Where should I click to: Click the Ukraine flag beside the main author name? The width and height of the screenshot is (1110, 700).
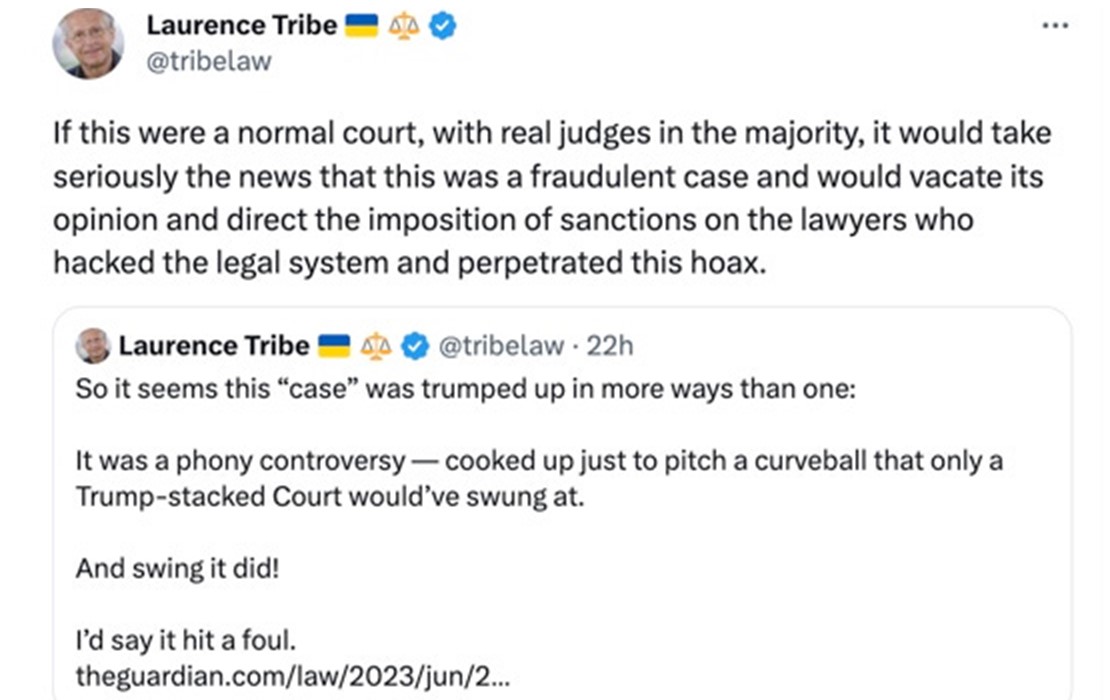tap(361, 27)
